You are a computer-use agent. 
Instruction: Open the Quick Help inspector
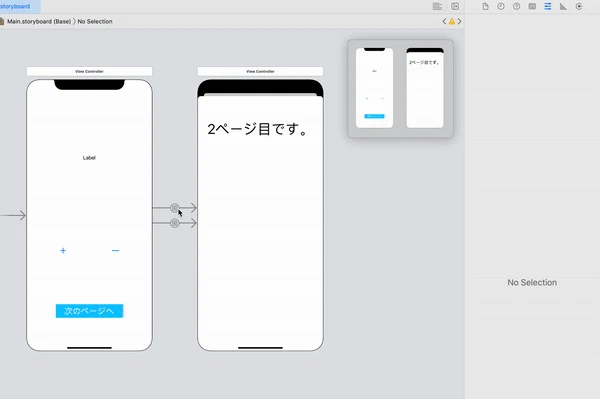517,7
